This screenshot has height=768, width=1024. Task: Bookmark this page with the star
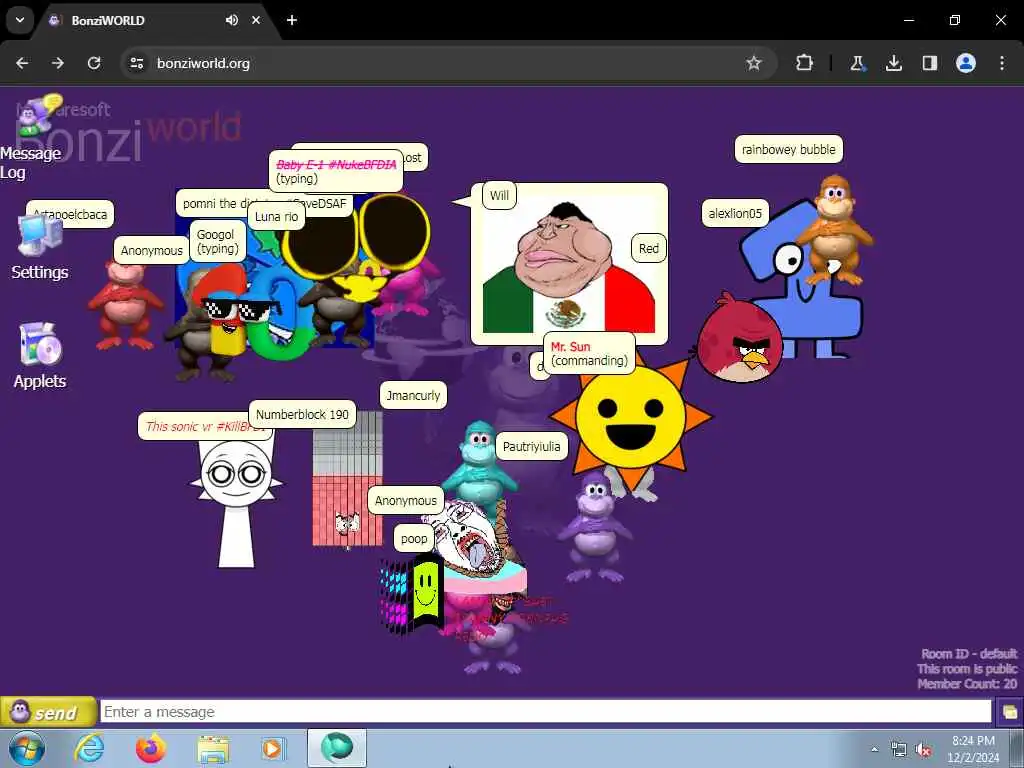coord(754,63)
